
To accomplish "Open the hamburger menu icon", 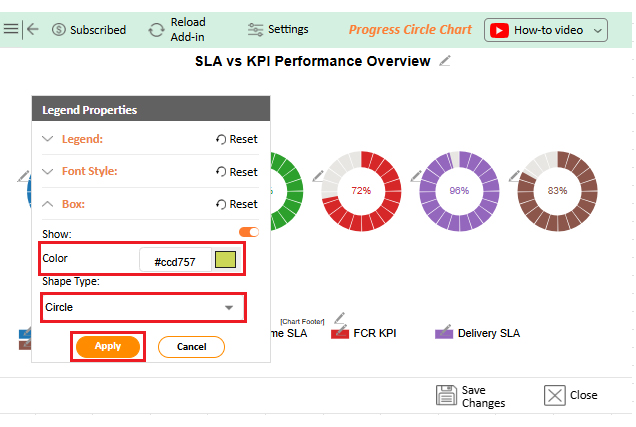I will click(11, 29).
